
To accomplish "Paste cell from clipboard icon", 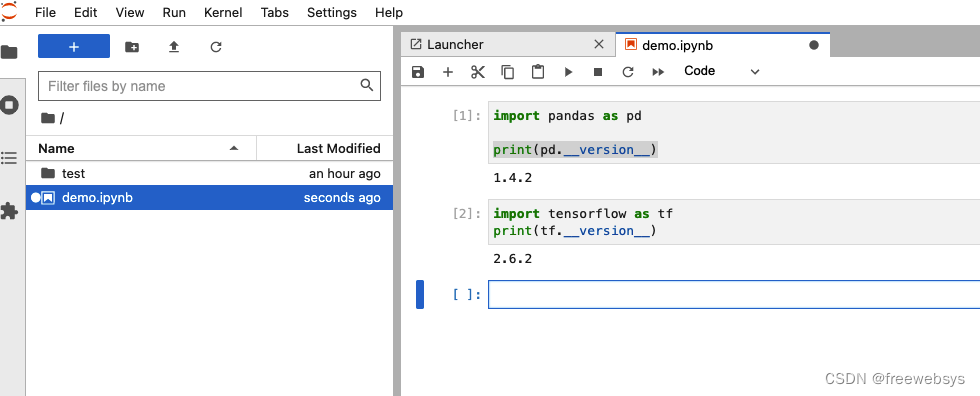I will [x=538, y=72].
